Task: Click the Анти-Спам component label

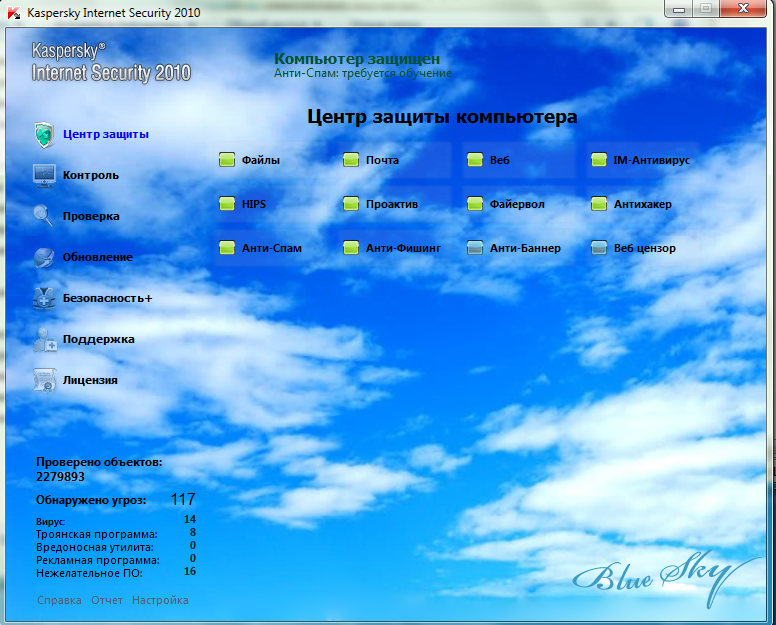Action: pos(272,248)
